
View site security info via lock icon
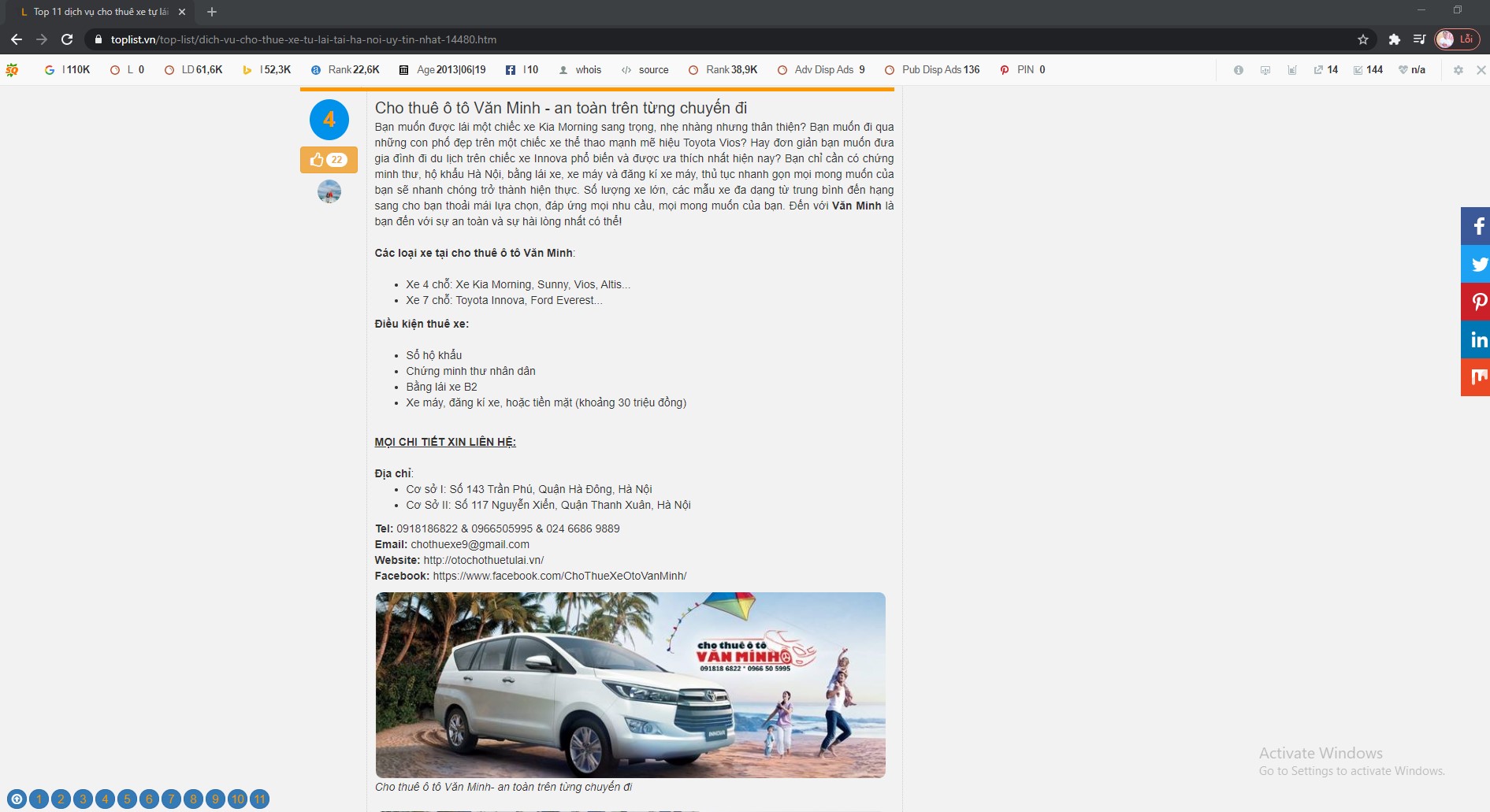click(98, 39)
